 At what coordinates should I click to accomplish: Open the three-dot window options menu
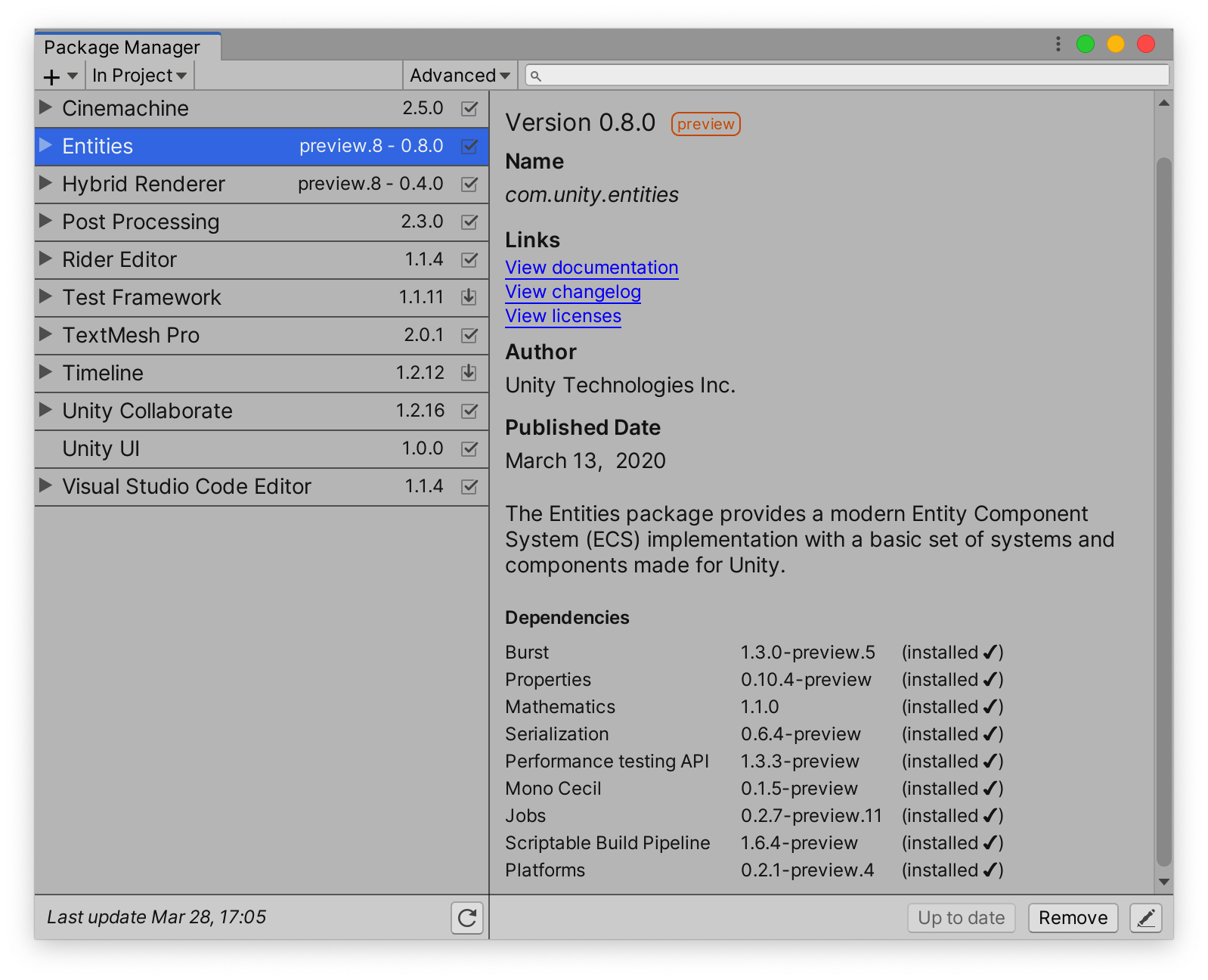coord(1058,44)
